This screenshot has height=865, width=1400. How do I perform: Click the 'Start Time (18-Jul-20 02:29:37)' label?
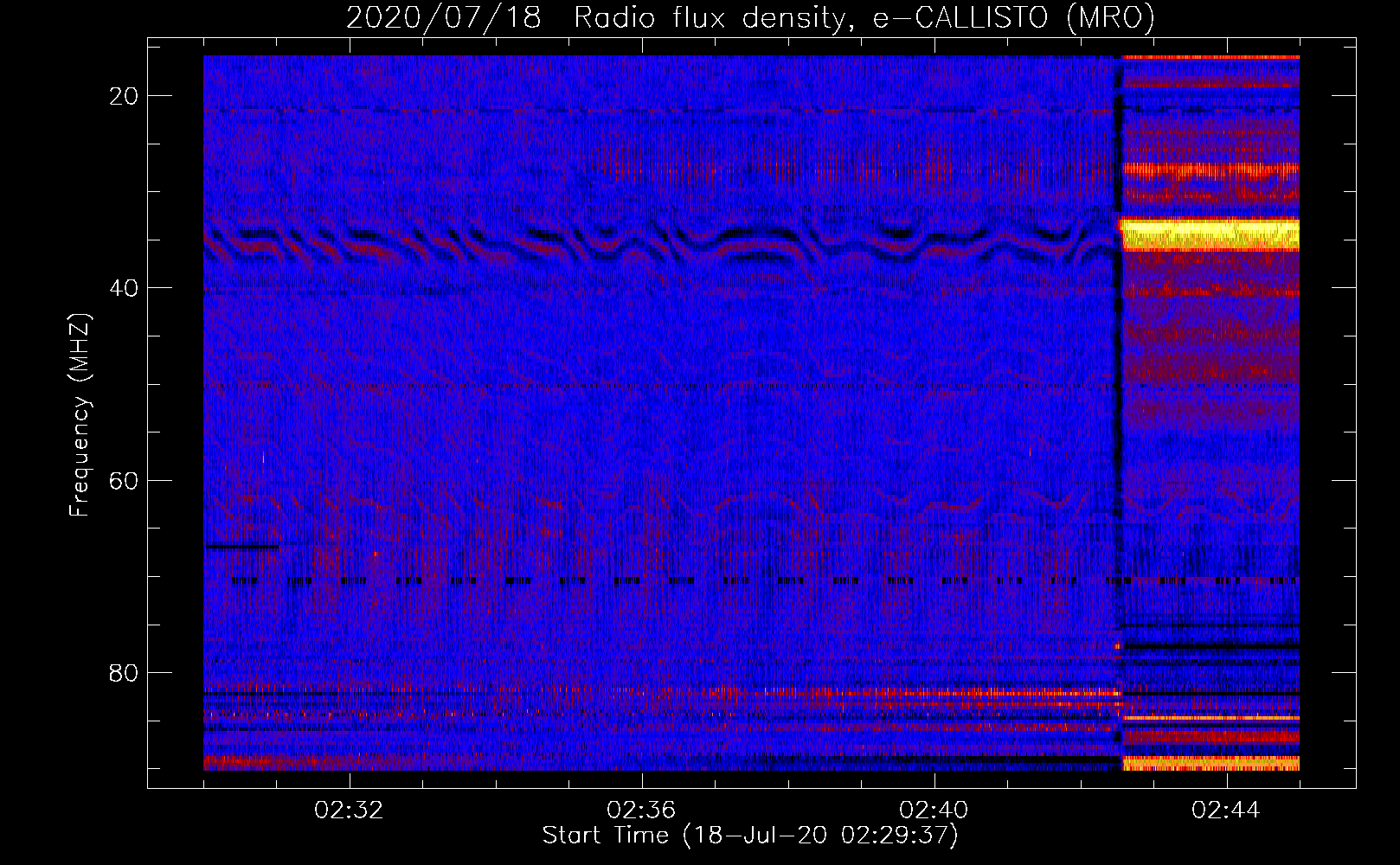750,836
